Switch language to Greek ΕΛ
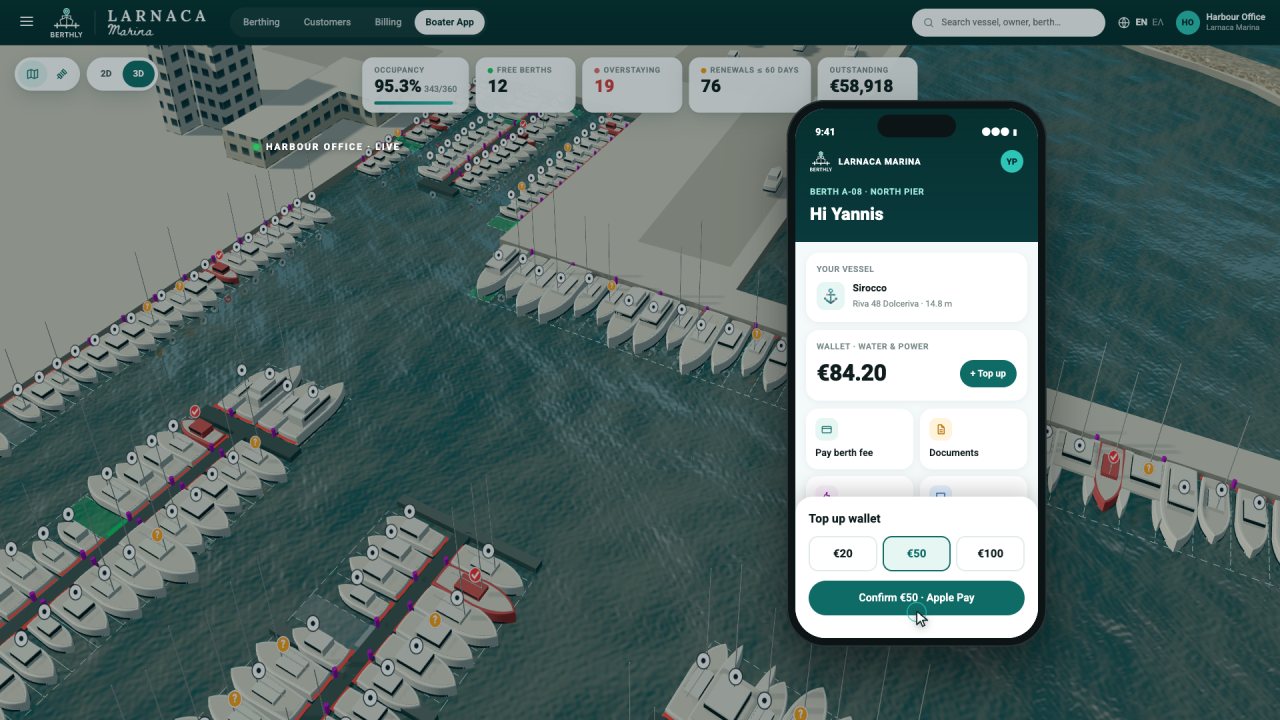This screenshot has width=1280, height=720. coord(1158,22)
